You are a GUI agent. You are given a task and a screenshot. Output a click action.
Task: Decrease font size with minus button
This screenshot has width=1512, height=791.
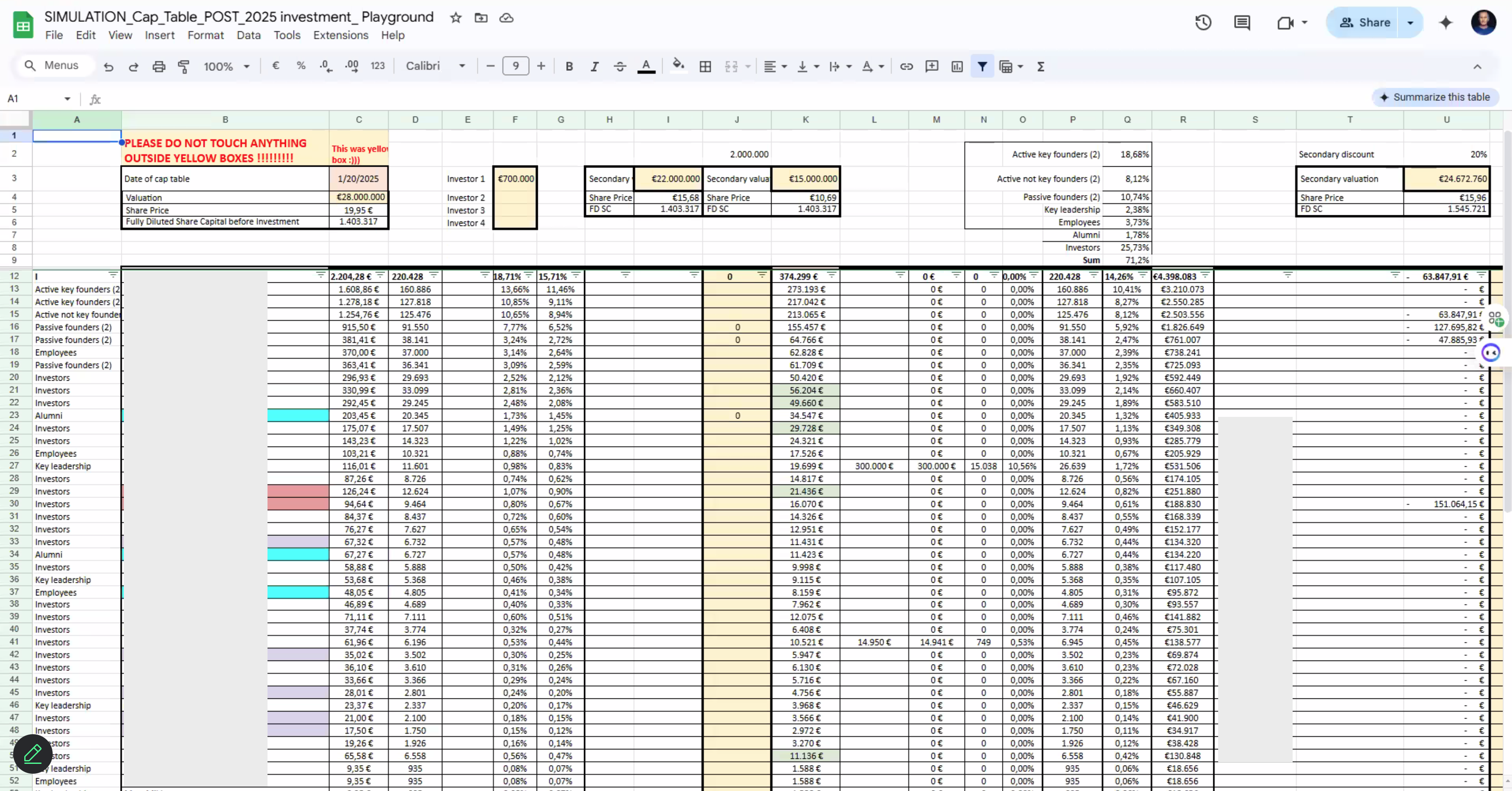pyautogui.click(x=490, y=66)
